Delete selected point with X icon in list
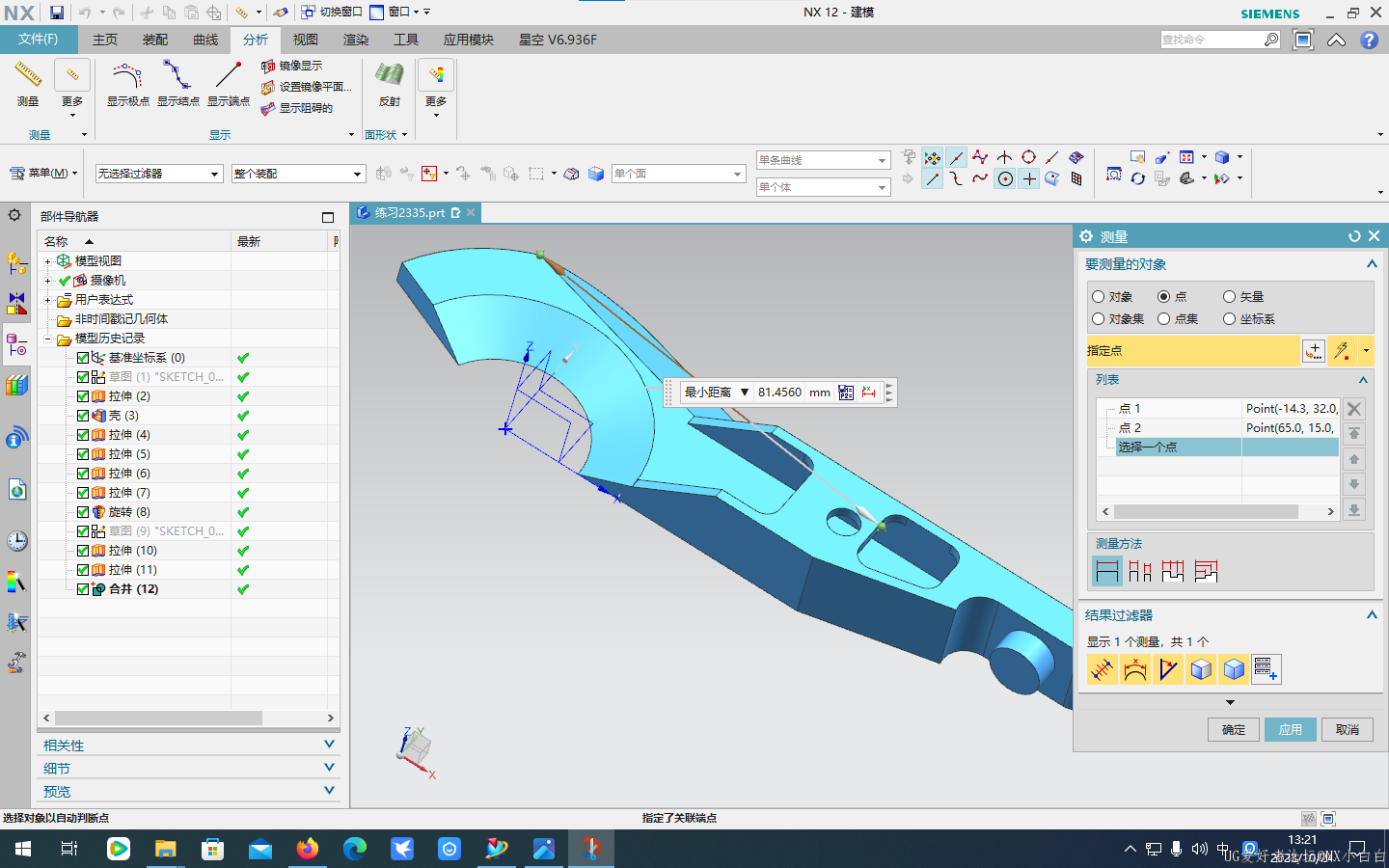Viewport: 1389px width, 868px height. click(1354, 409)
